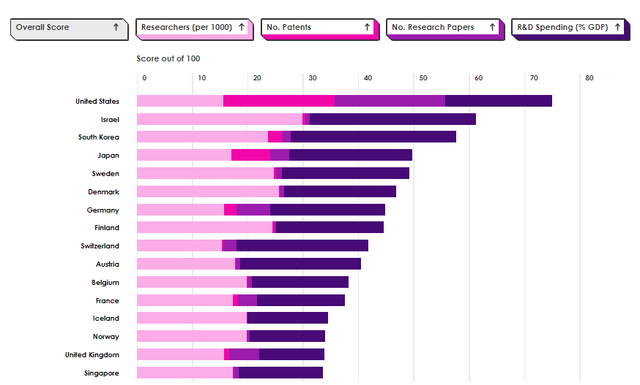Select the R&D Spending (% GDP) label

pyautogui.click(x=562, y=27)
